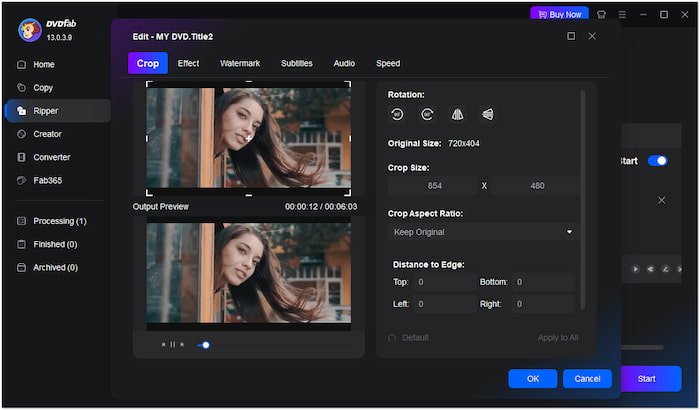This screenshot has width=700, height=410.
Task: Click the skin/theme icon beside Buy Now
Action: (x=602, y=15)
